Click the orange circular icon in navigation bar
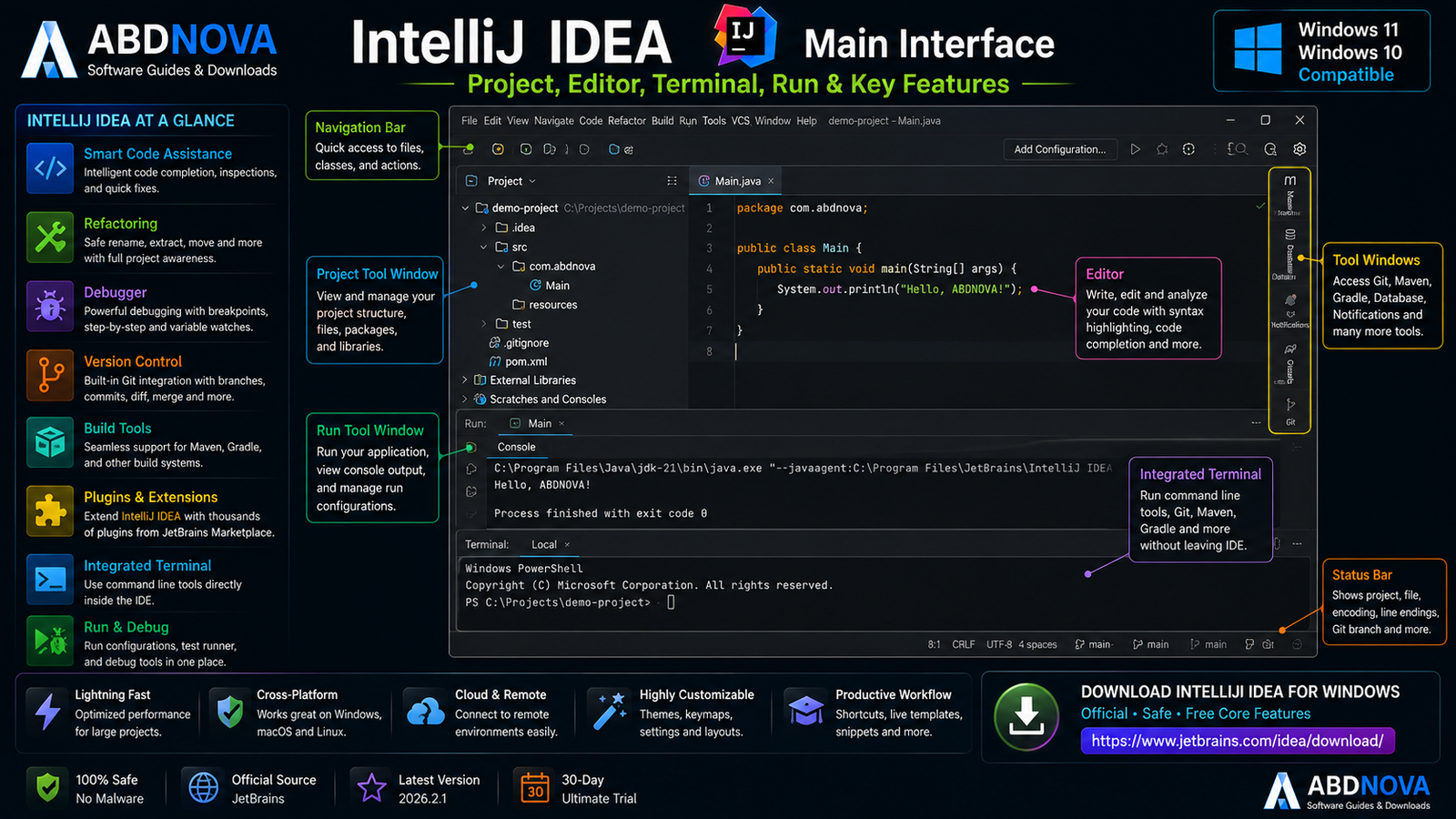Screen dimensions: 1456x819 498,149
